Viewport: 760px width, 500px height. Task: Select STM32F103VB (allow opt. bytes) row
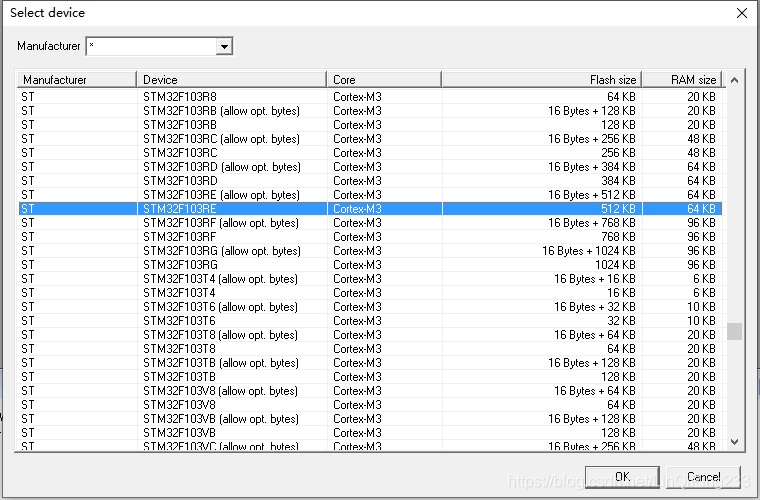click(370, 419)
